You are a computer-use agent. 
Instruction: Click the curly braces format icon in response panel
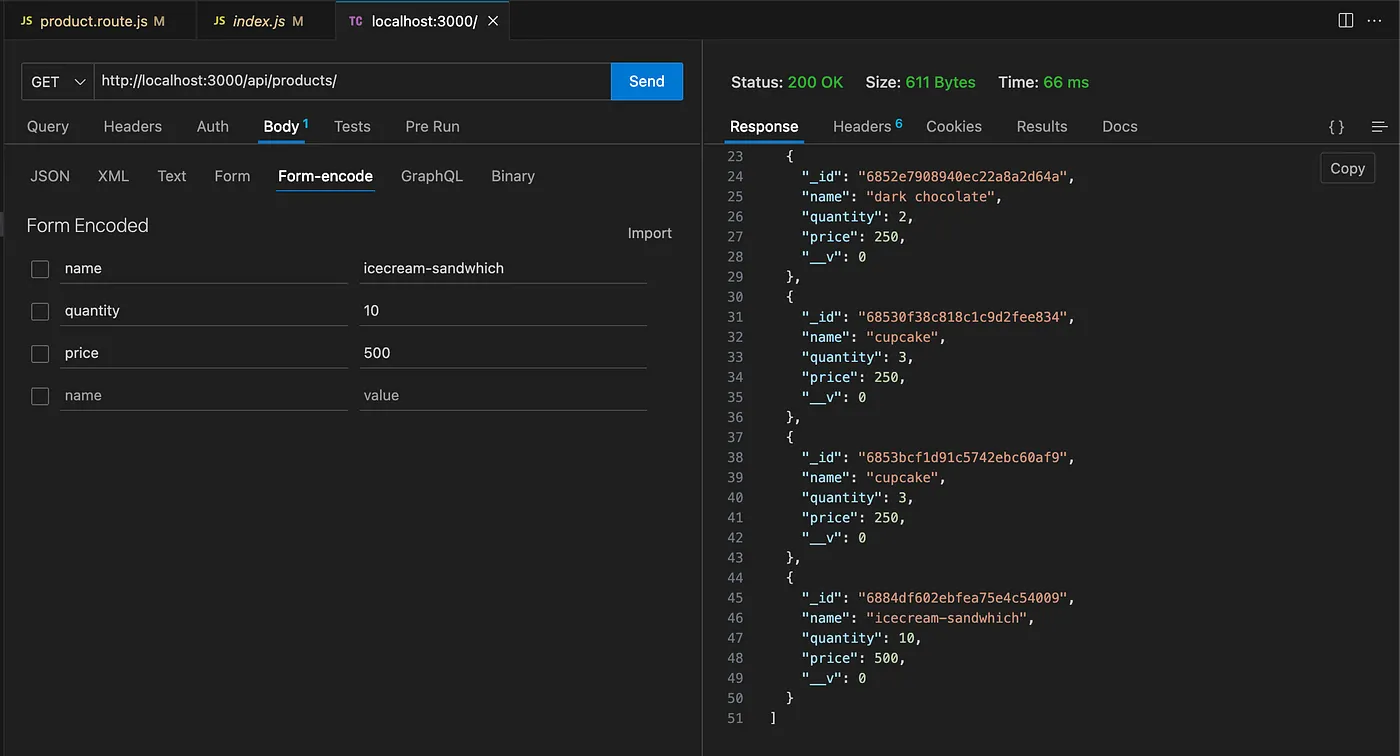pos(1335,126)
